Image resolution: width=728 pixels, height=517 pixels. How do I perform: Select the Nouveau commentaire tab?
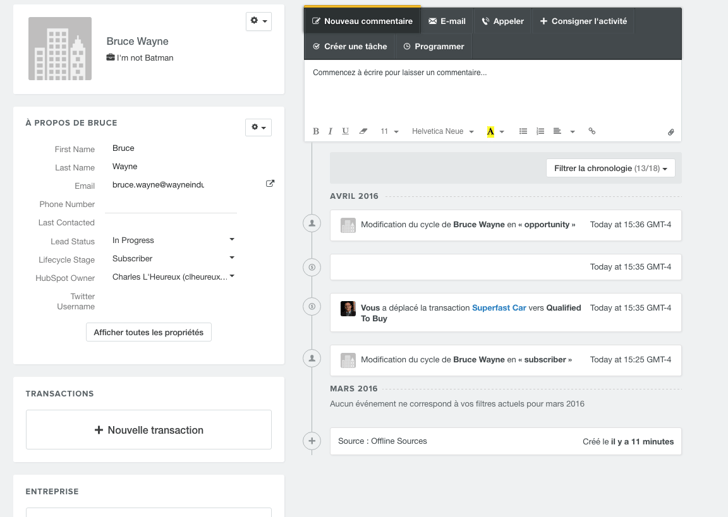pos(362,21)
